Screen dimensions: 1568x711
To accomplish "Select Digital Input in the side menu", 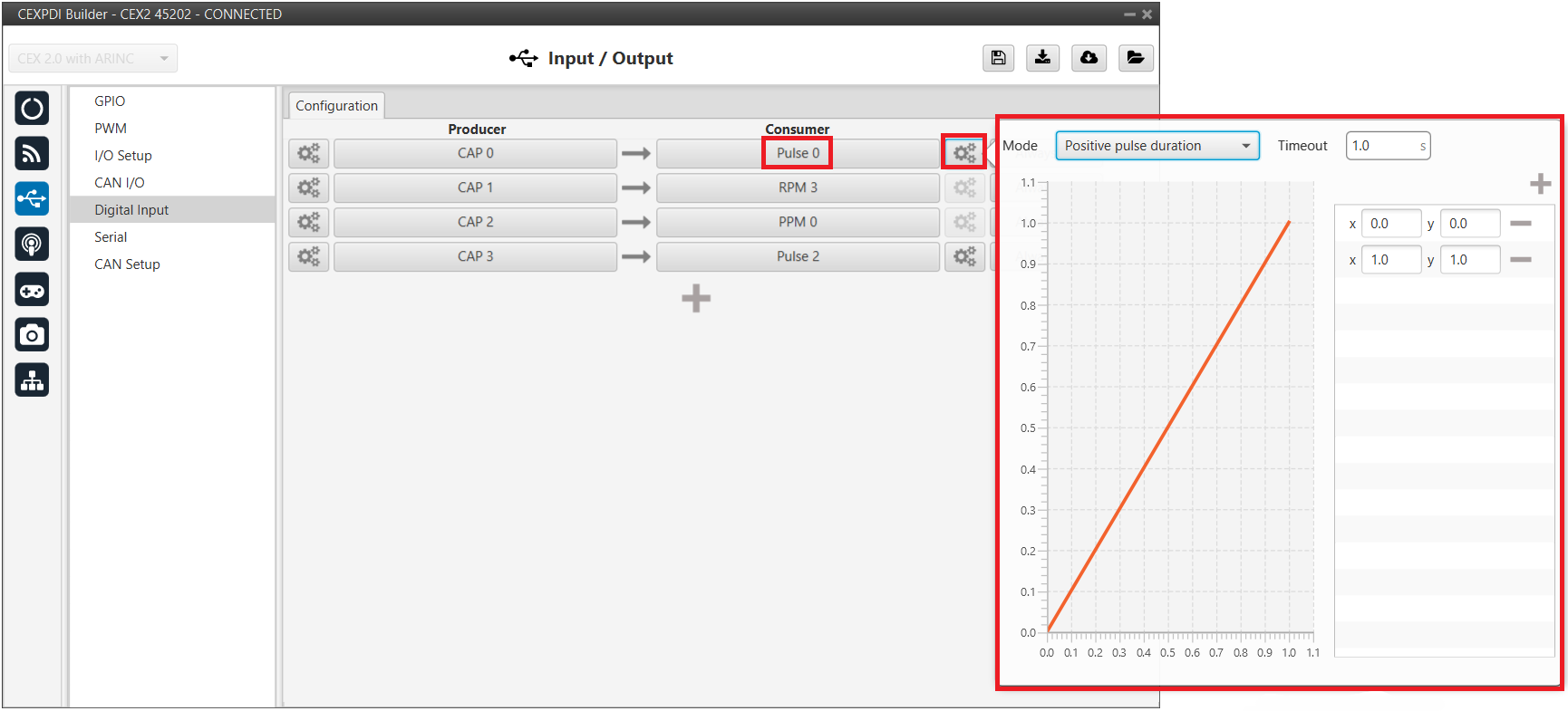I will 131,210.
